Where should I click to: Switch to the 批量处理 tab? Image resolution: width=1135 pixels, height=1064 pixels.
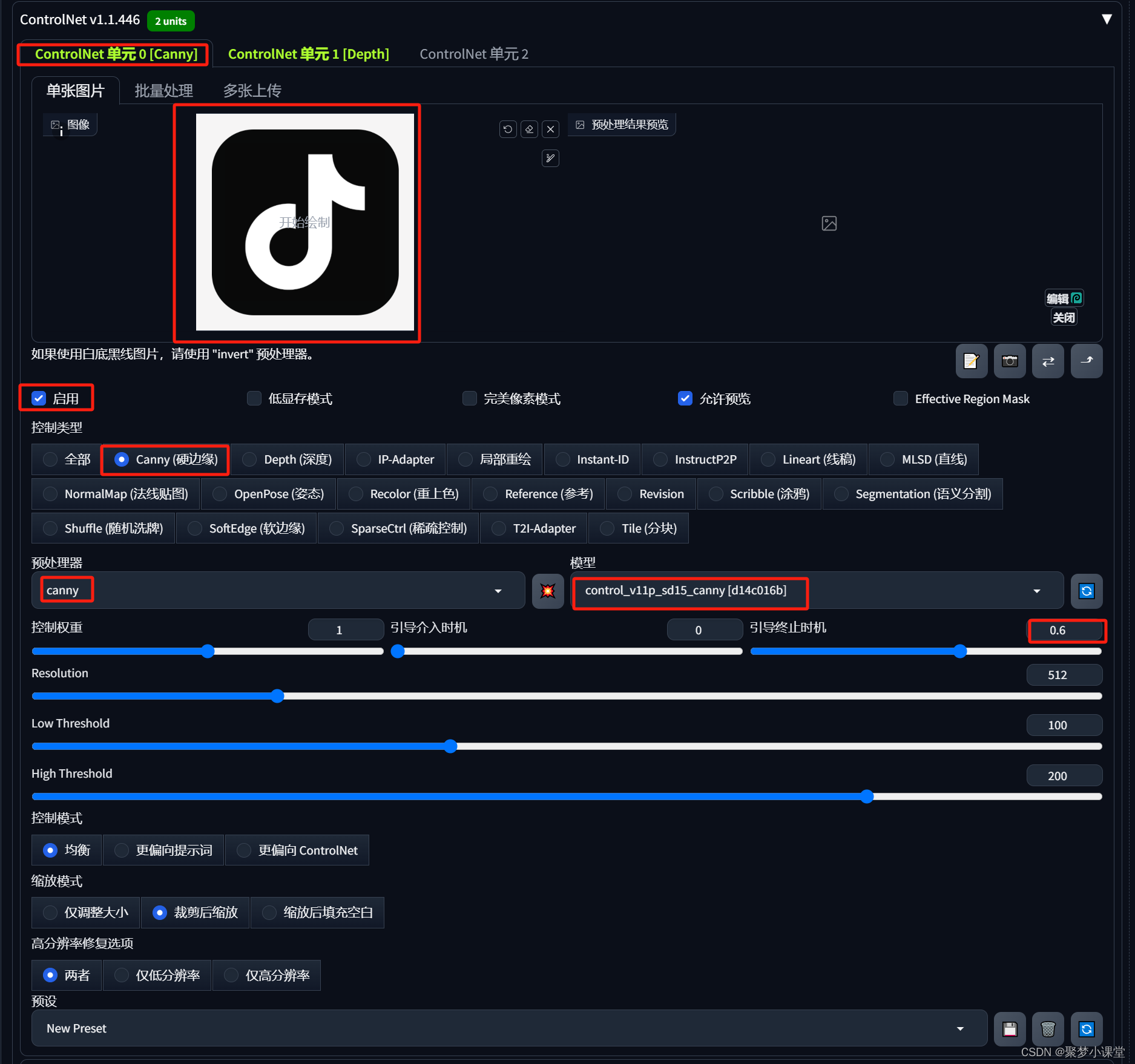[x=163, y=91]
